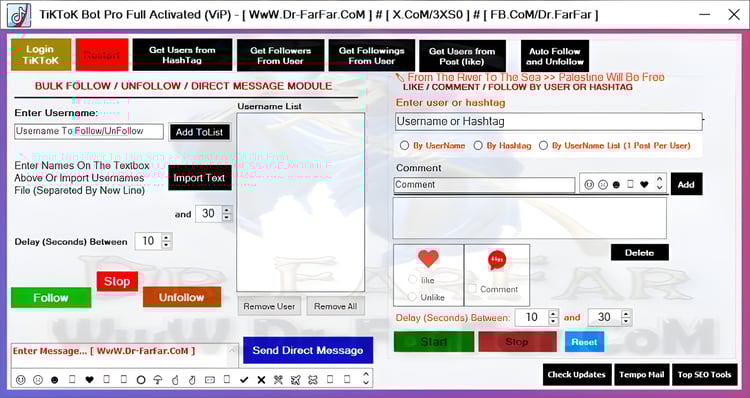Open the Auto Follow and Unfollow module

click(555, 56)
